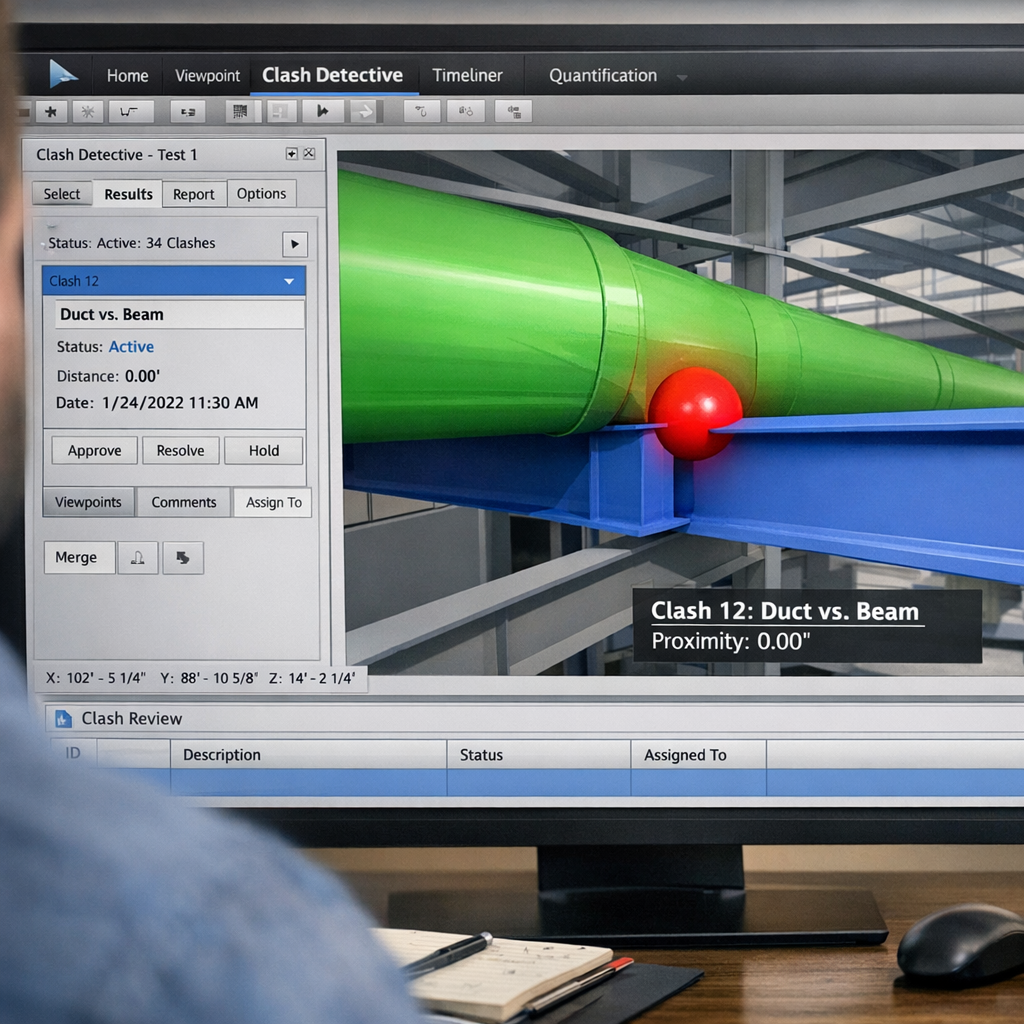Screen dimensions: 1024x1024
Task: Click the icon button right of Merge
Action: click(138, 558)
